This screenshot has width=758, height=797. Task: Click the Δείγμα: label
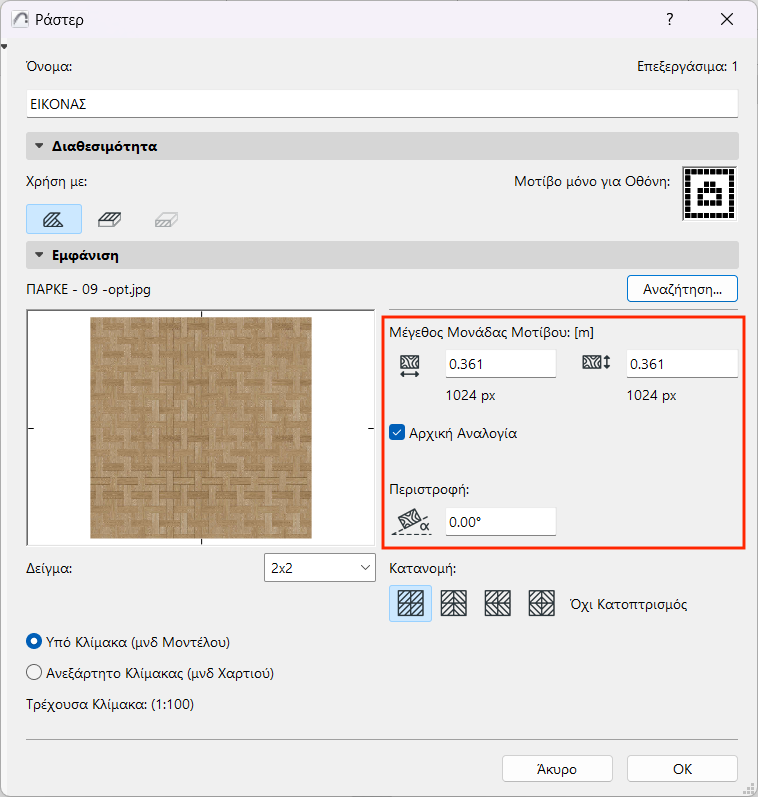[x=49, y=568]
